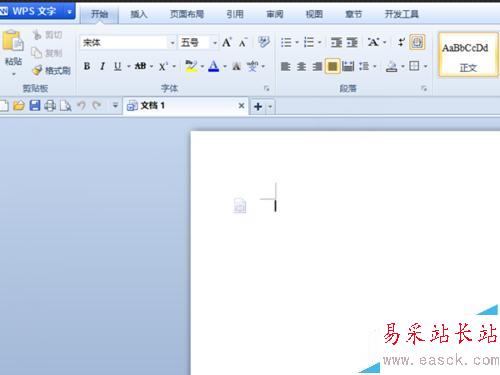This screenshot has width=500, height=375.
Task: Open the font name 宋体 dropdown
Action: click(x=172, y=43)
